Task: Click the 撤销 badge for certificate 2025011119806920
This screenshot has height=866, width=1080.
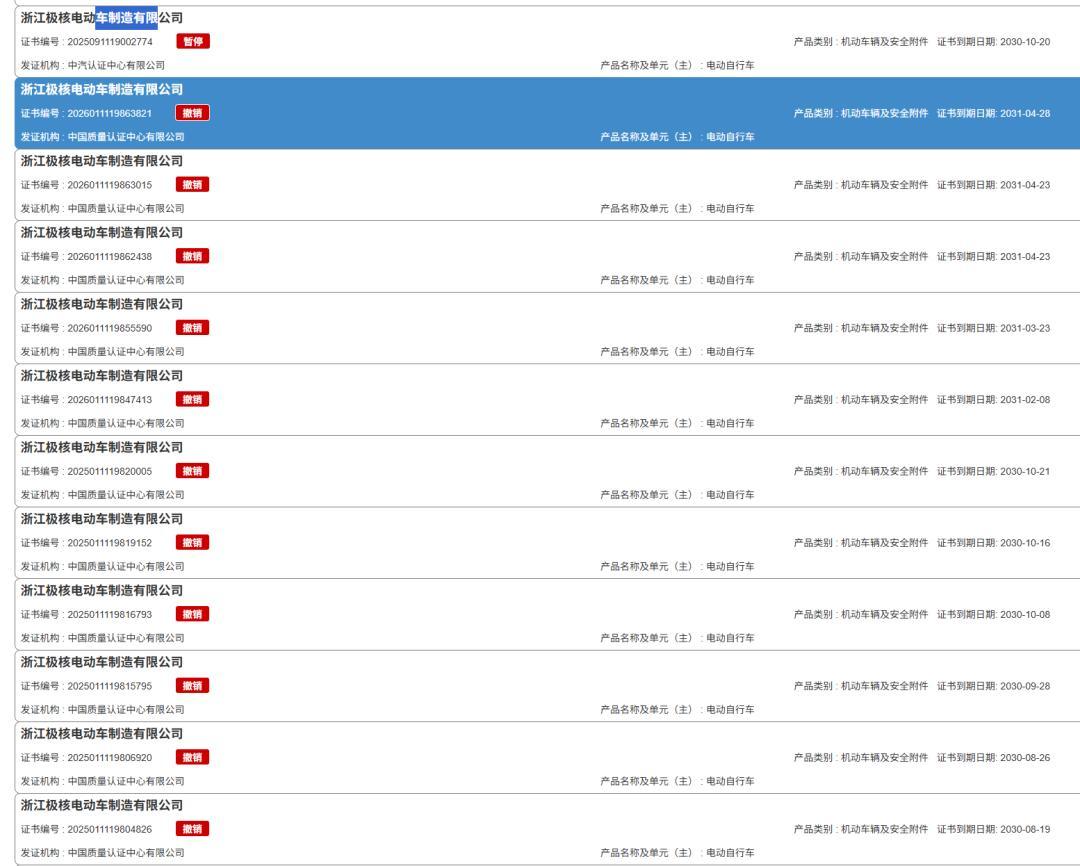Action: (192, 758)
